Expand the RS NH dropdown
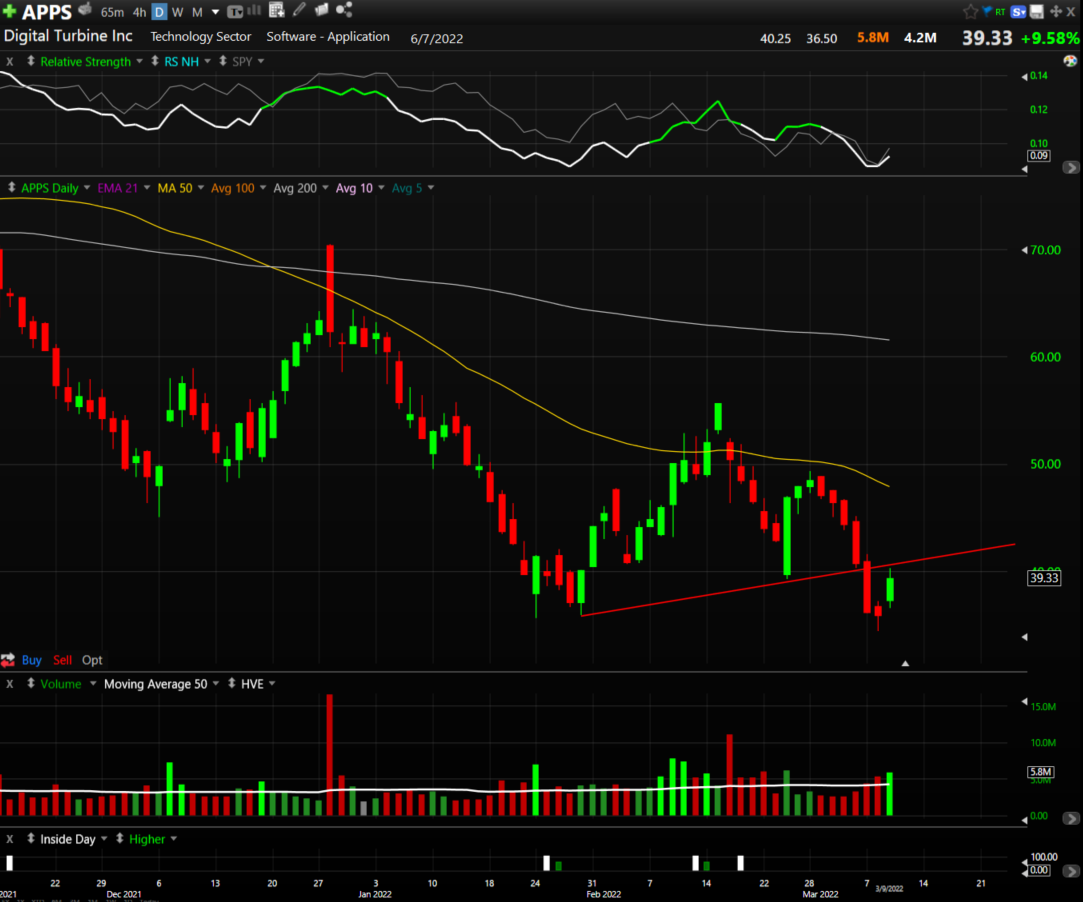The height and width of the screenshot is (902, 1083). tap(207, 61)
